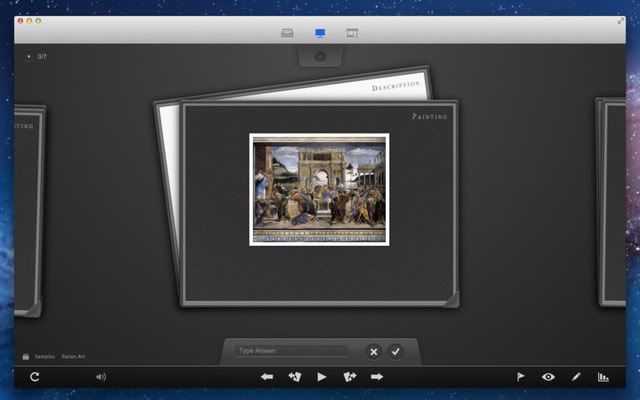The width and height of the screenshot is (640, 400).
Task: Shuffle cards backward icon
Action: coord(295,376)
